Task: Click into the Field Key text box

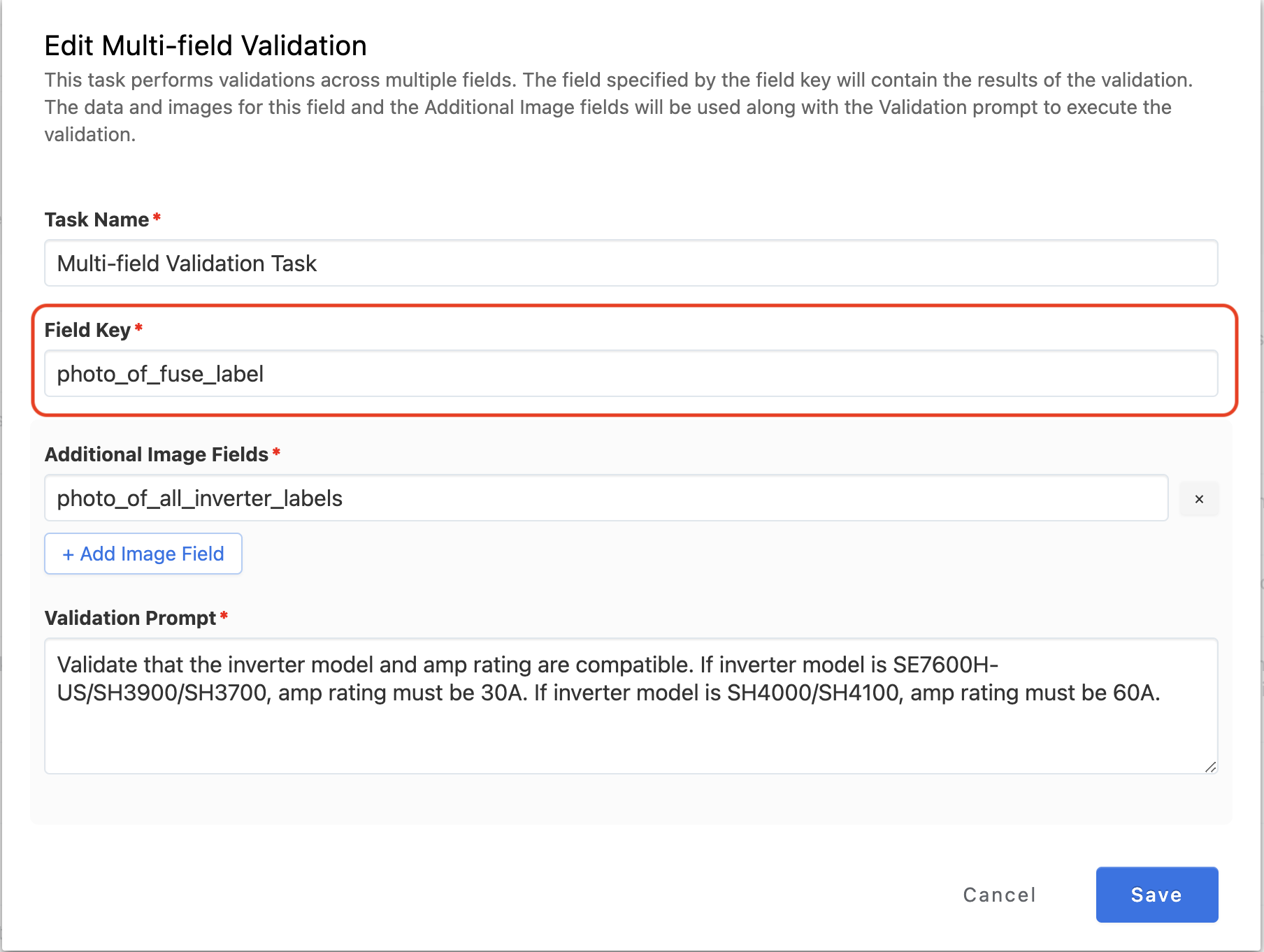Action: click(x=631, y=374)
